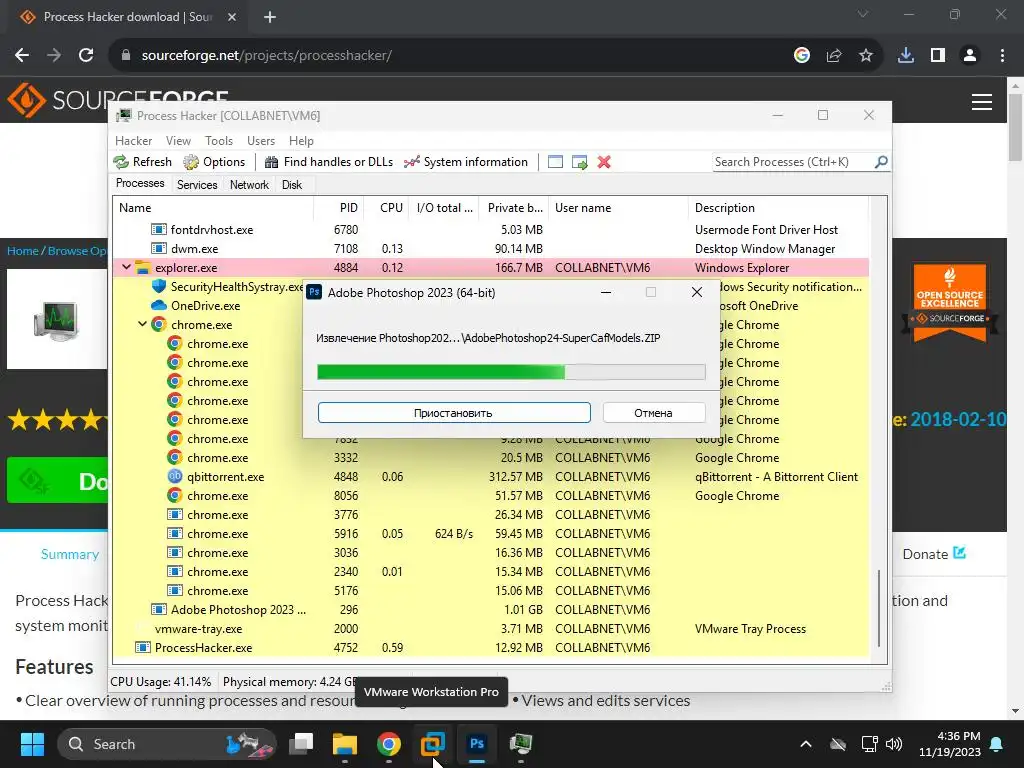Screen dimensions: 1024x768
Task: Open the View menu
Action: pos(178,140)
